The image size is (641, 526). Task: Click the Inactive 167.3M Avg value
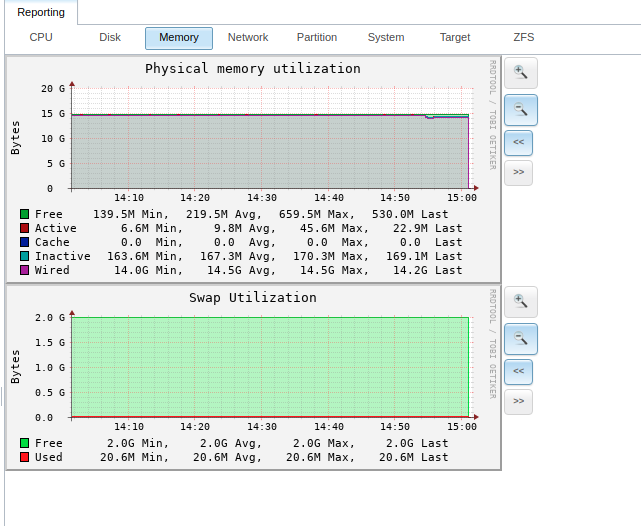point(238,256)
